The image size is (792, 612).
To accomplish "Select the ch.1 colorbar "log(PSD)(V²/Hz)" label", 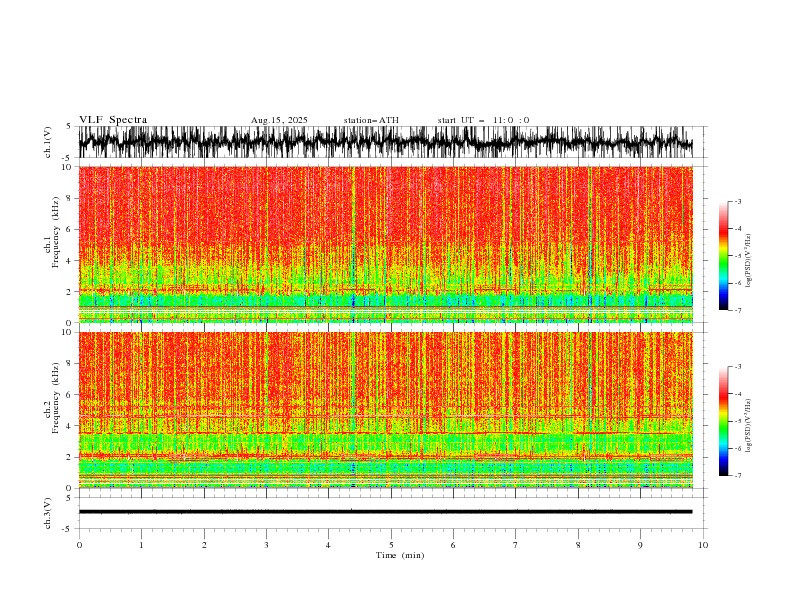I will (748, 261).
